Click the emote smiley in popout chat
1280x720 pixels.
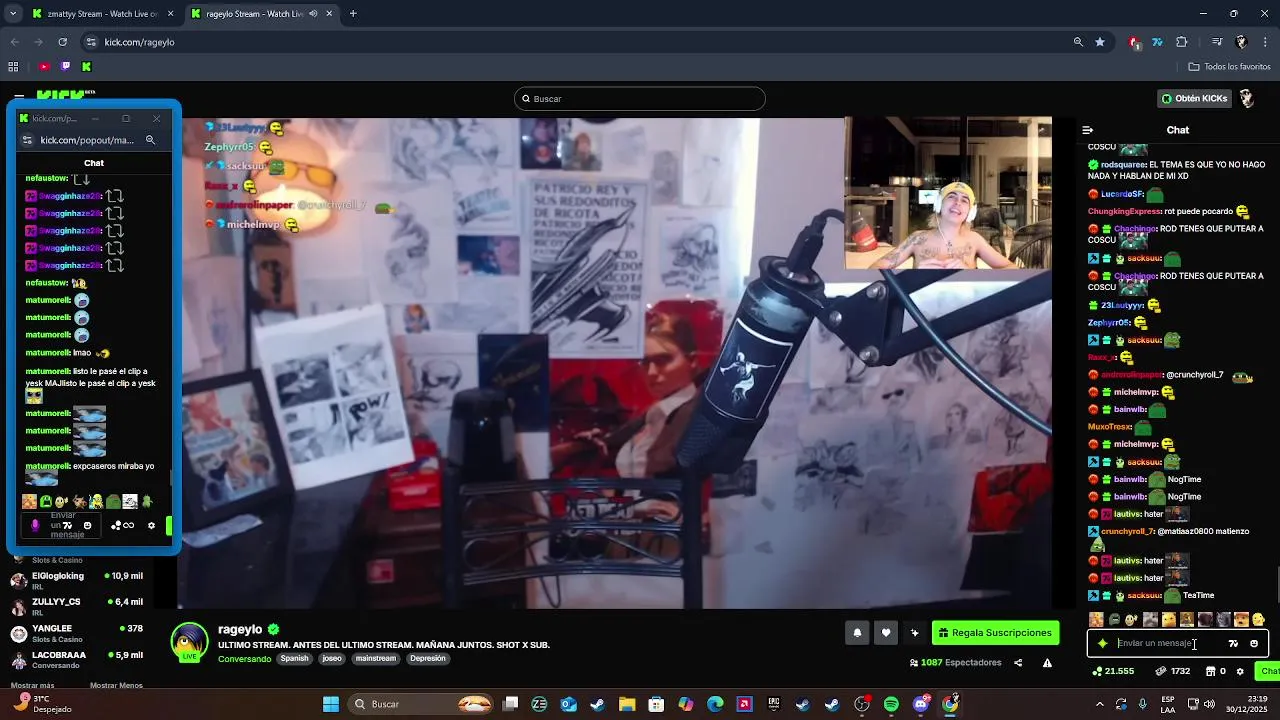(x=87, y=525)
